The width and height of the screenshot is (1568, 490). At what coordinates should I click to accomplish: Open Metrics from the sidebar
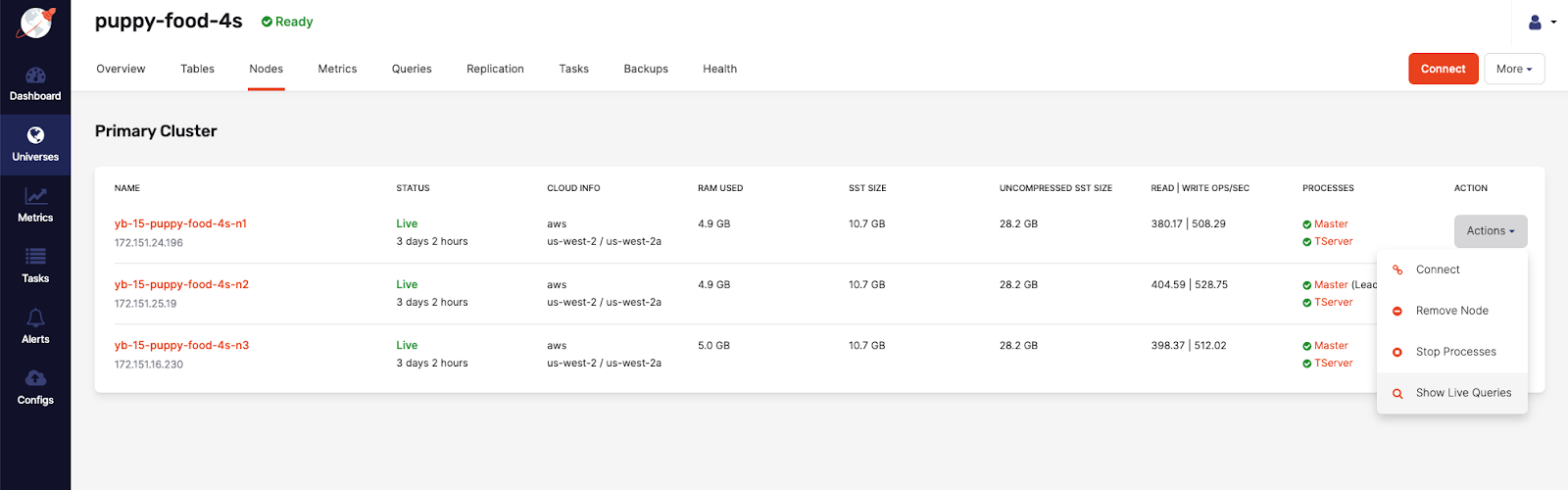(x=35, y=197)
